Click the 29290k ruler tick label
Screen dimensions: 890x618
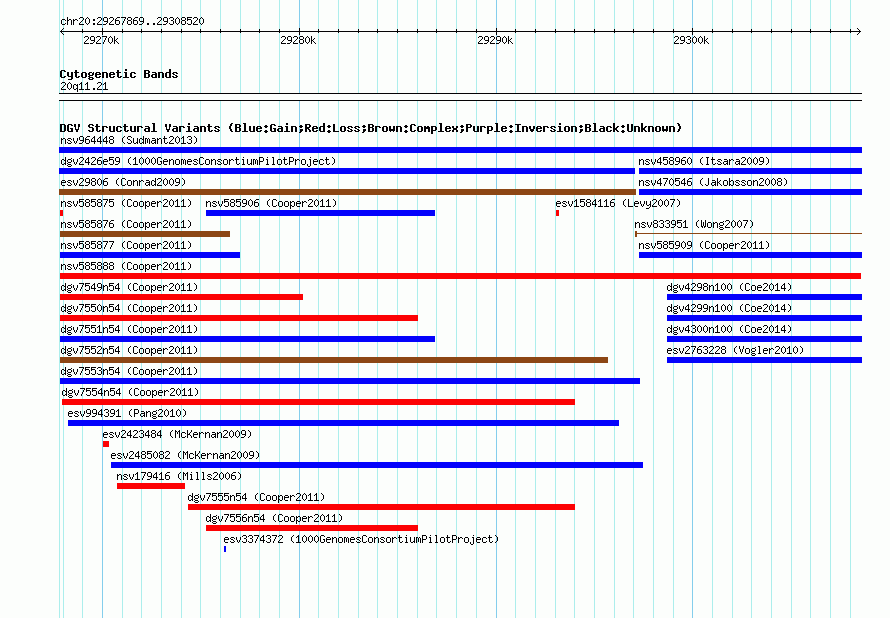tap(495, 40)
